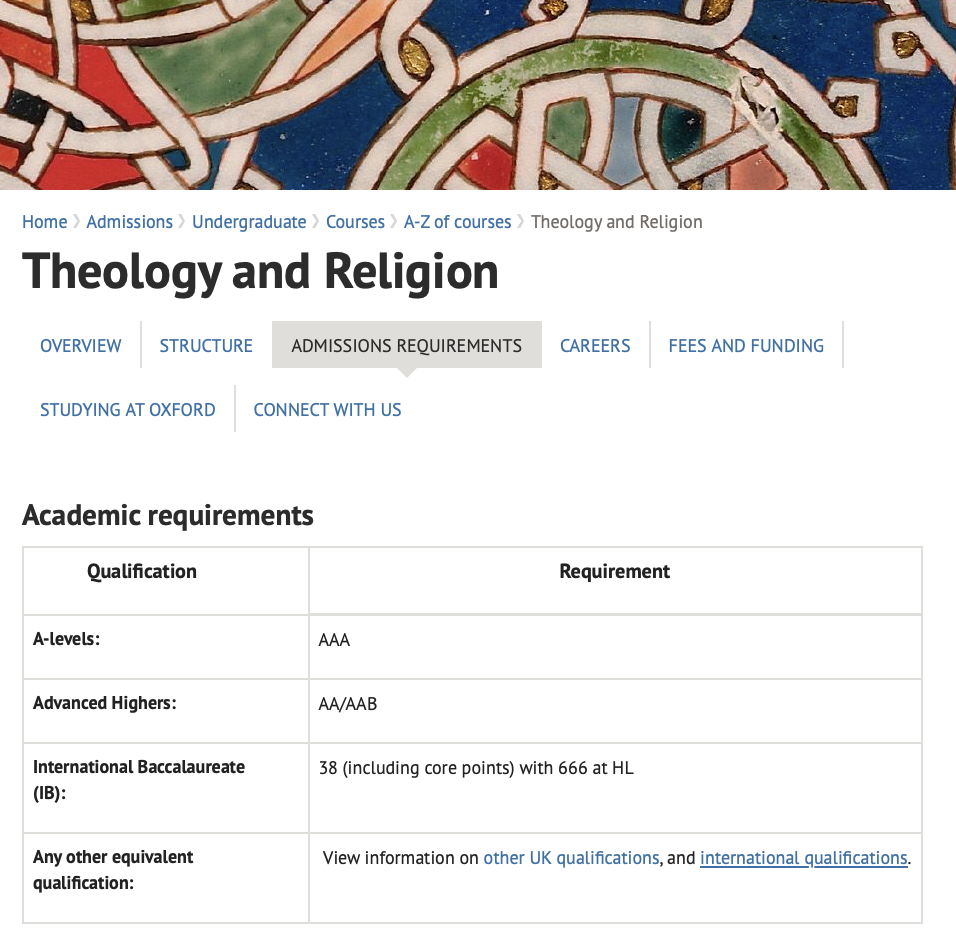This screenshot has width=956, height=937.
Task: Click the International Baccalaureate requirement text
Action: pos(476,768)
